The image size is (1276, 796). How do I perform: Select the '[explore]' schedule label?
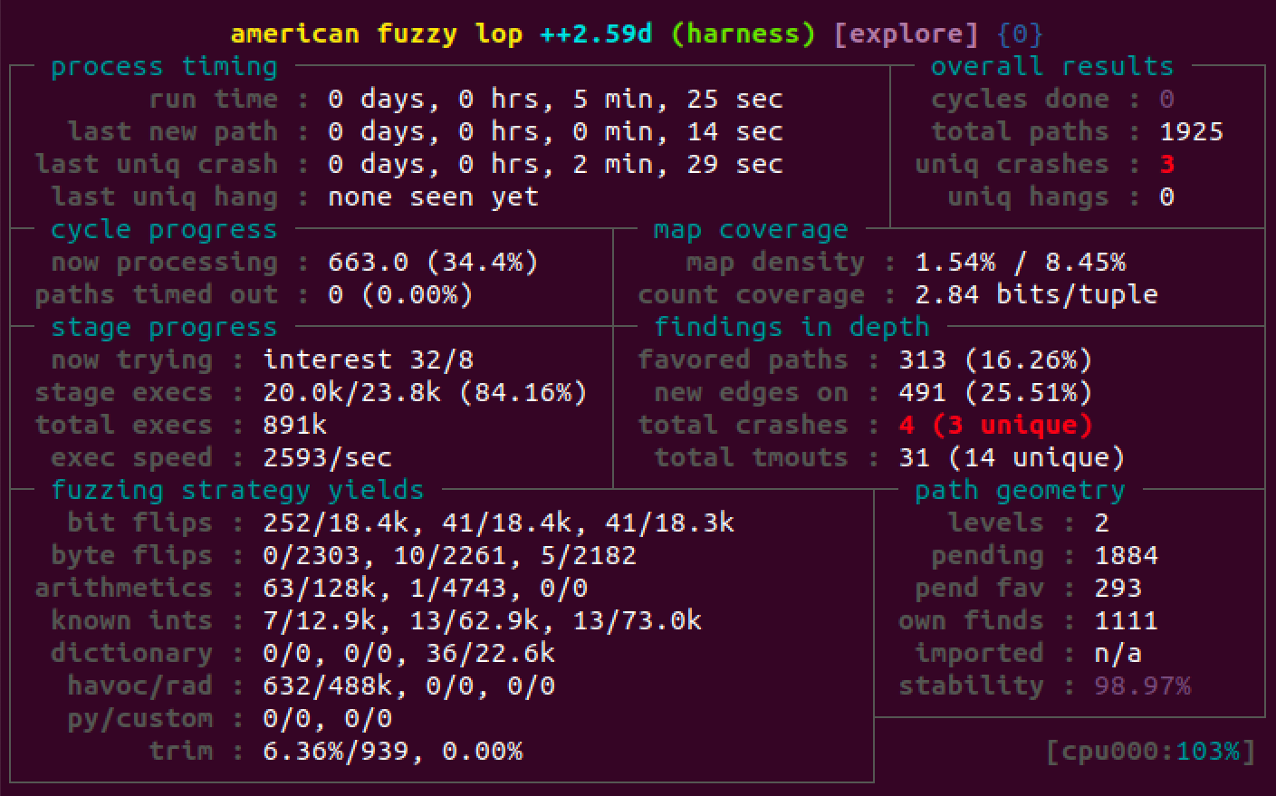click(906, 34)
